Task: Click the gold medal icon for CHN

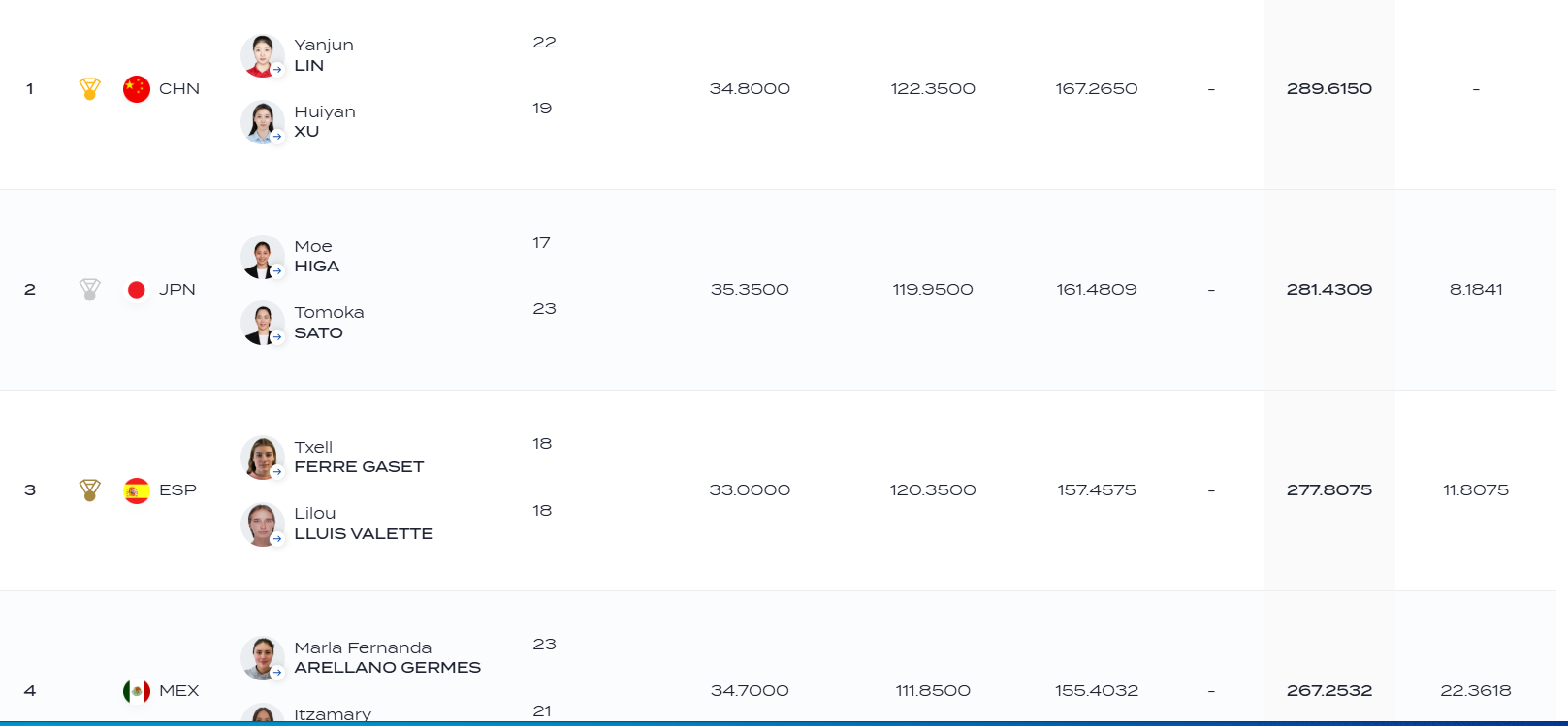Action: [x=89, y=88]
